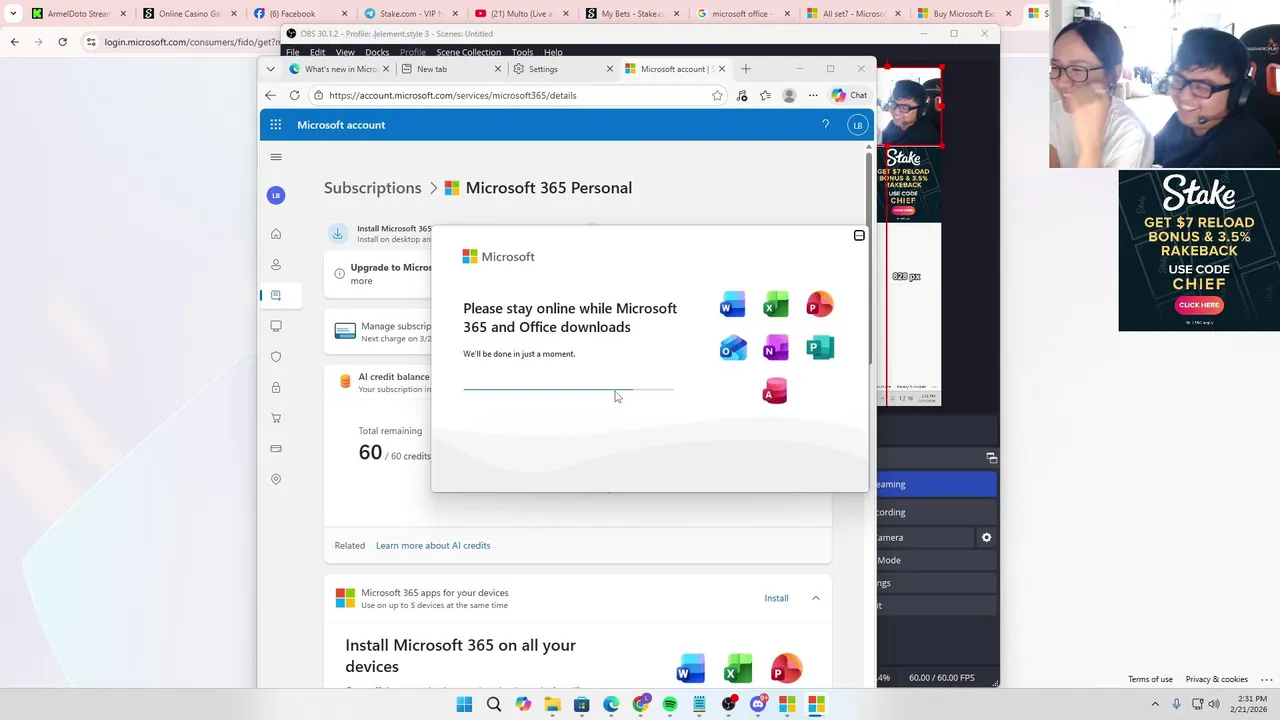Image resolution: width=1280 pixels, height=720 pixels.
Task: Open Windows taskbar Search
Action: point(494,705)
